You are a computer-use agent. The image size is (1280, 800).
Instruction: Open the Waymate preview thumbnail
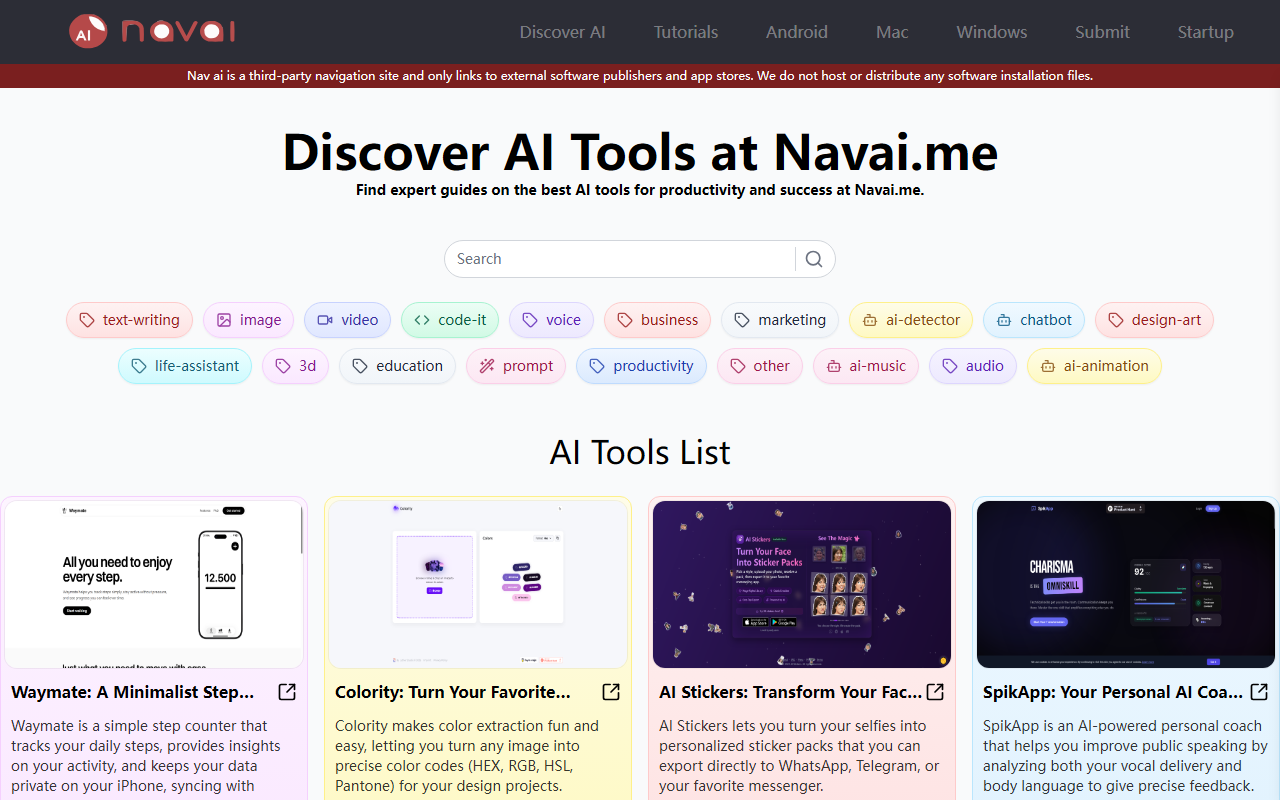click(154, 584)
